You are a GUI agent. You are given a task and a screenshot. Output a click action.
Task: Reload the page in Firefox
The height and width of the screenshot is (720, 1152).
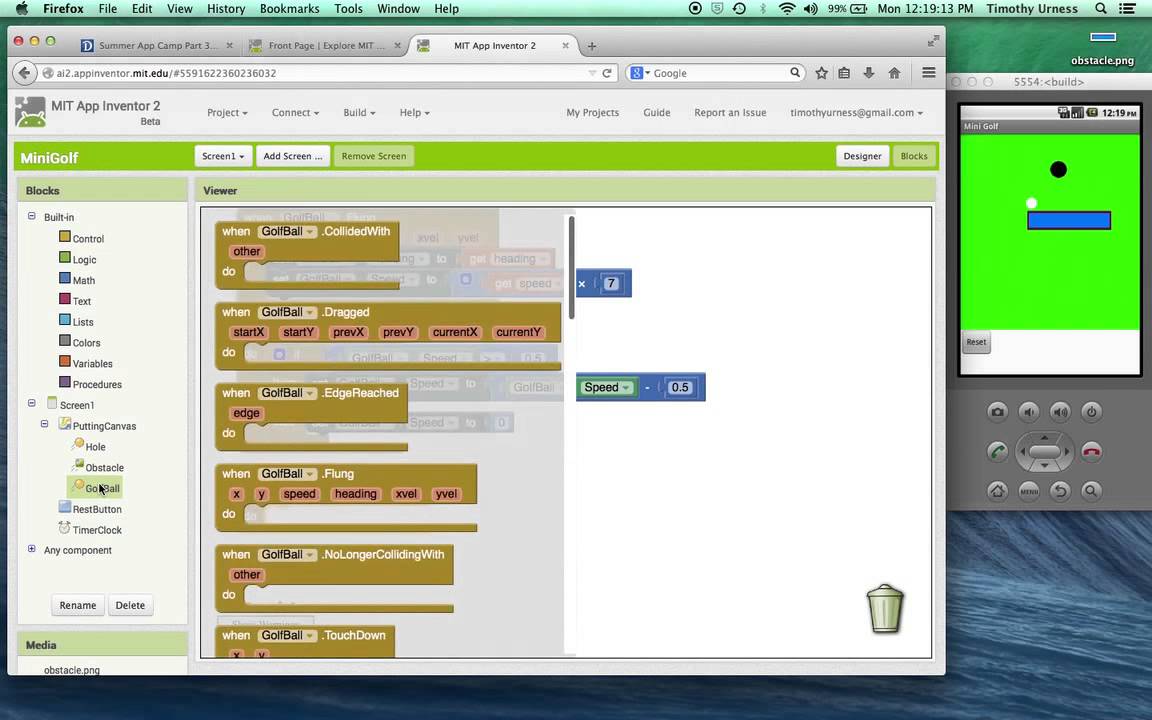click(x=607, y=73)
